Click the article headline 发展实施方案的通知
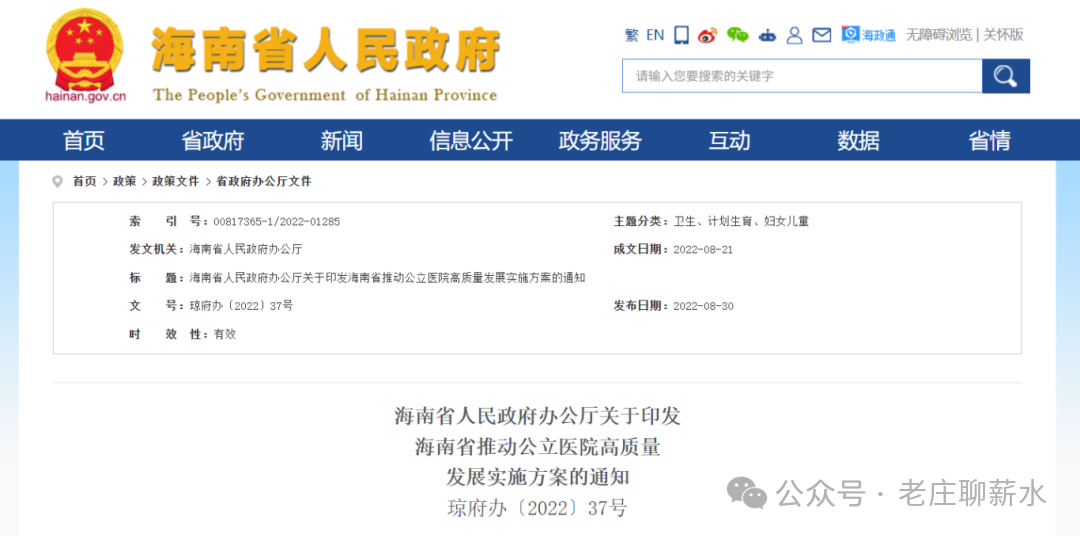This screenshot has height=536, width=1080. click(x=538, y=477)
